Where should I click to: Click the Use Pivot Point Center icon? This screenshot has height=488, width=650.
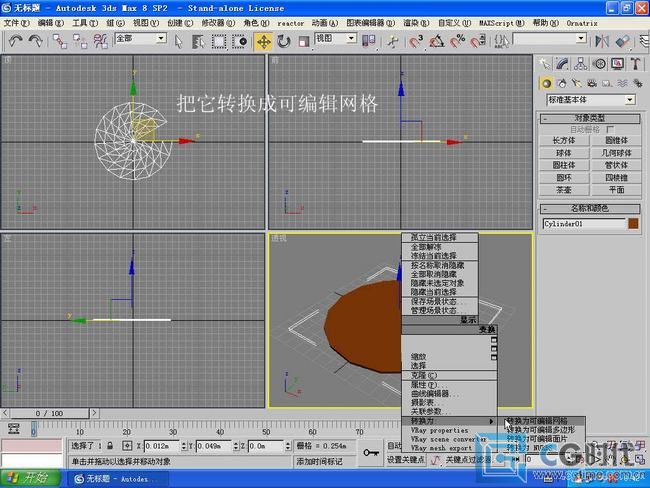click(x=368, y=41)
